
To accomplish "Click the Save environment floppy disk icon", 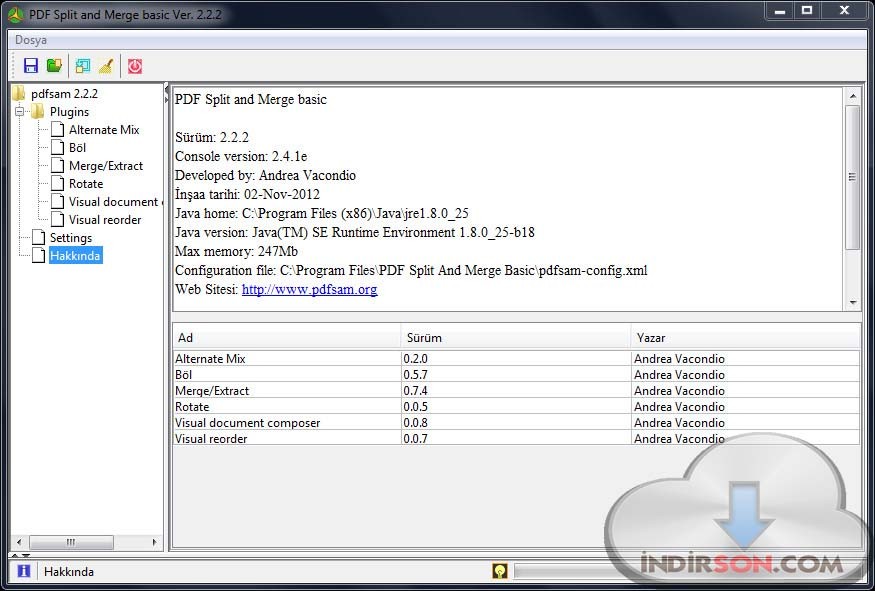I will [x=31, y=66].
